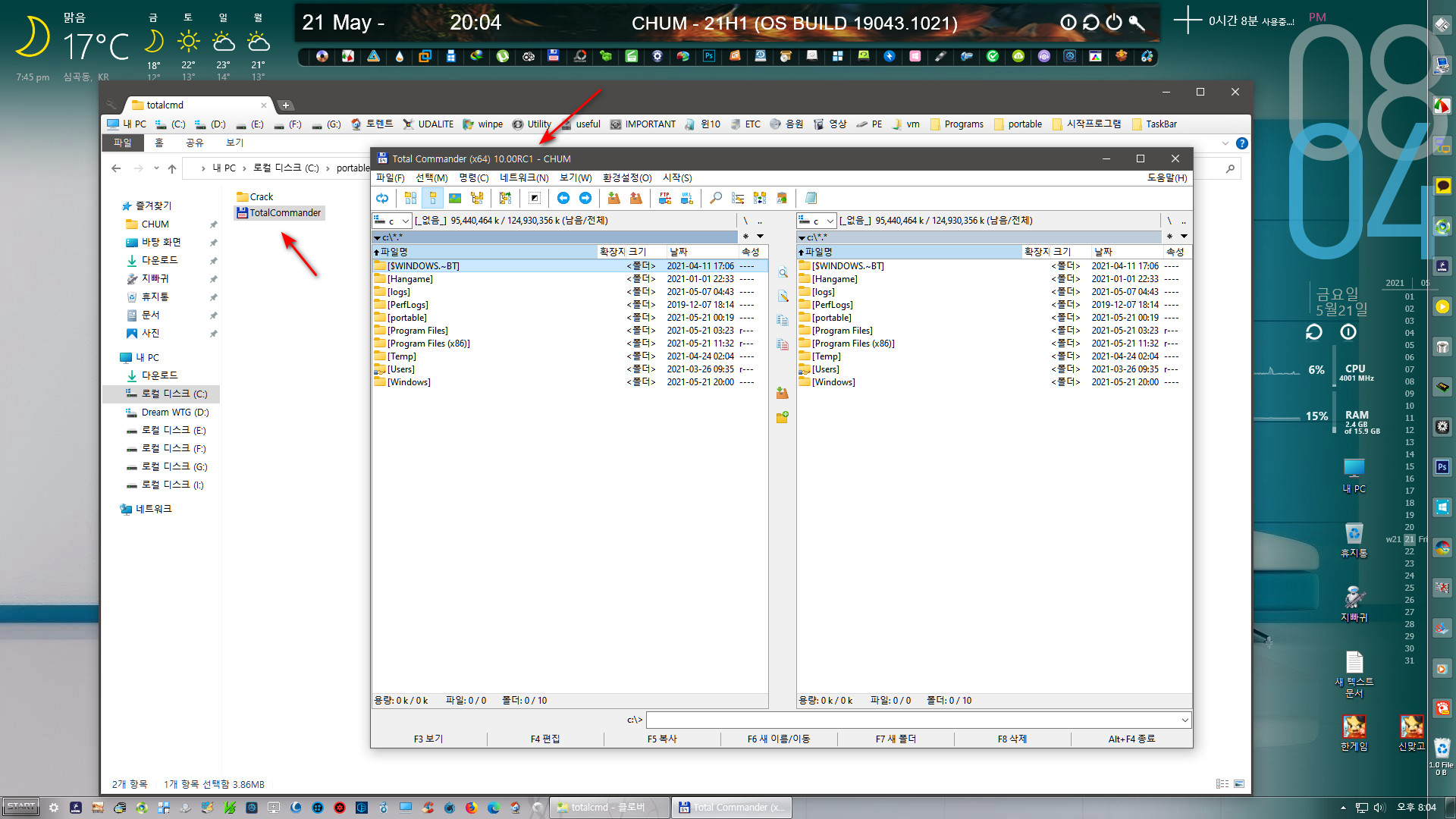Expand the Explorer ribbon chevron

(1225, 143)
